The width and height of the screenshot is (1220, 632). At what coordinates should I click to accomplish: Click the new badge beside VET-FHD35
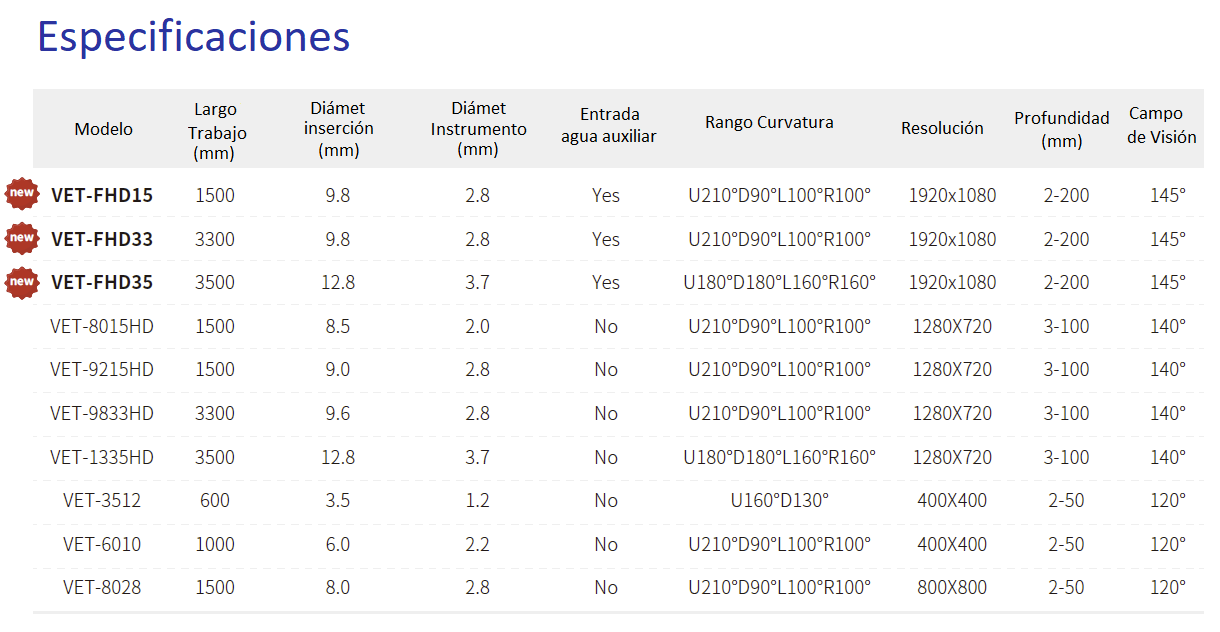[x=21, y=282]
